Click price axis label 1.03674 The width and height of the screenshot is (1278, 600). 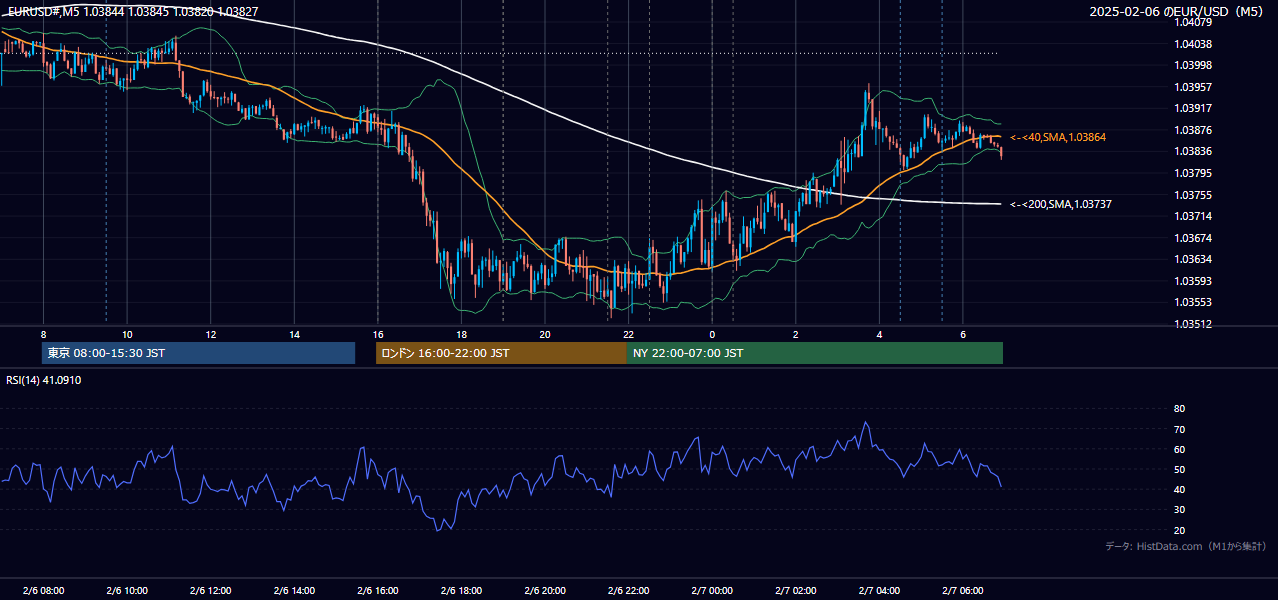click(x=1194, y=238)
